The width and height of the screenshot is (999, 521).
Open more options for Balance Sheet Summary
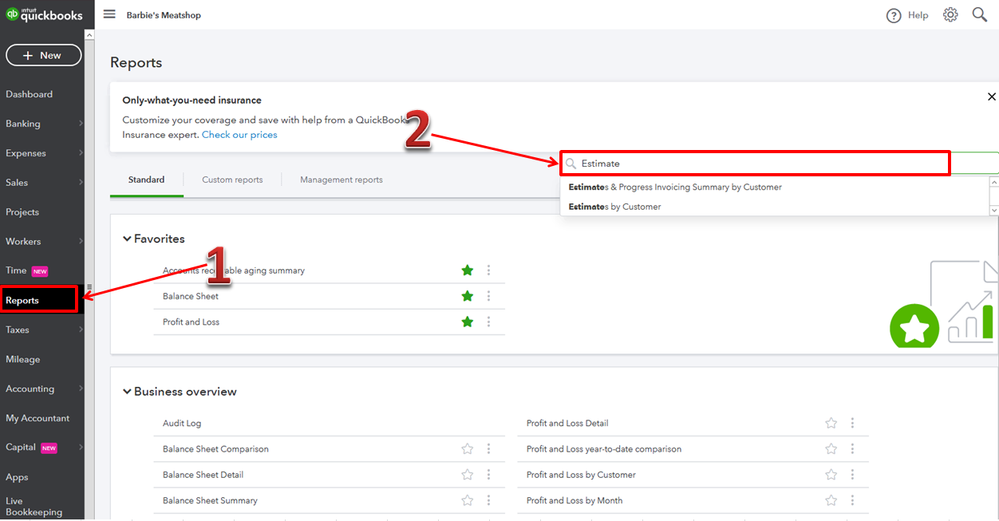pyautogui.click(x=489, y=501)
